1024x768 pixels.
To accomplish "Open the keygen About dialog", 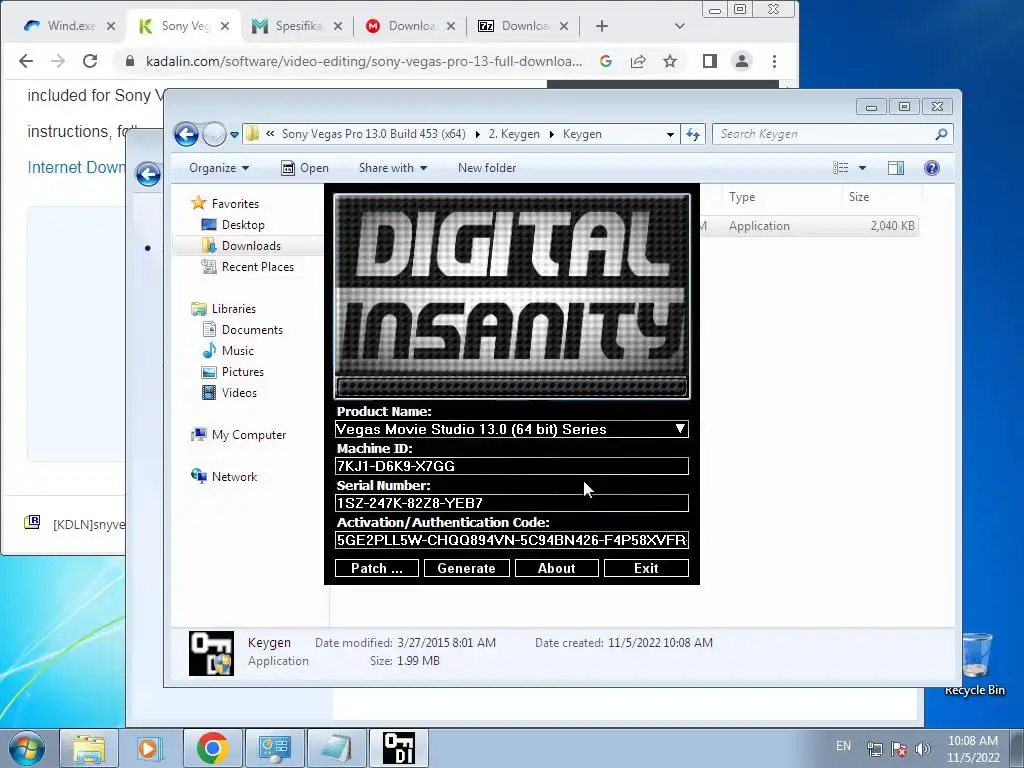I will pyautogui.click(x=556, y=568).
